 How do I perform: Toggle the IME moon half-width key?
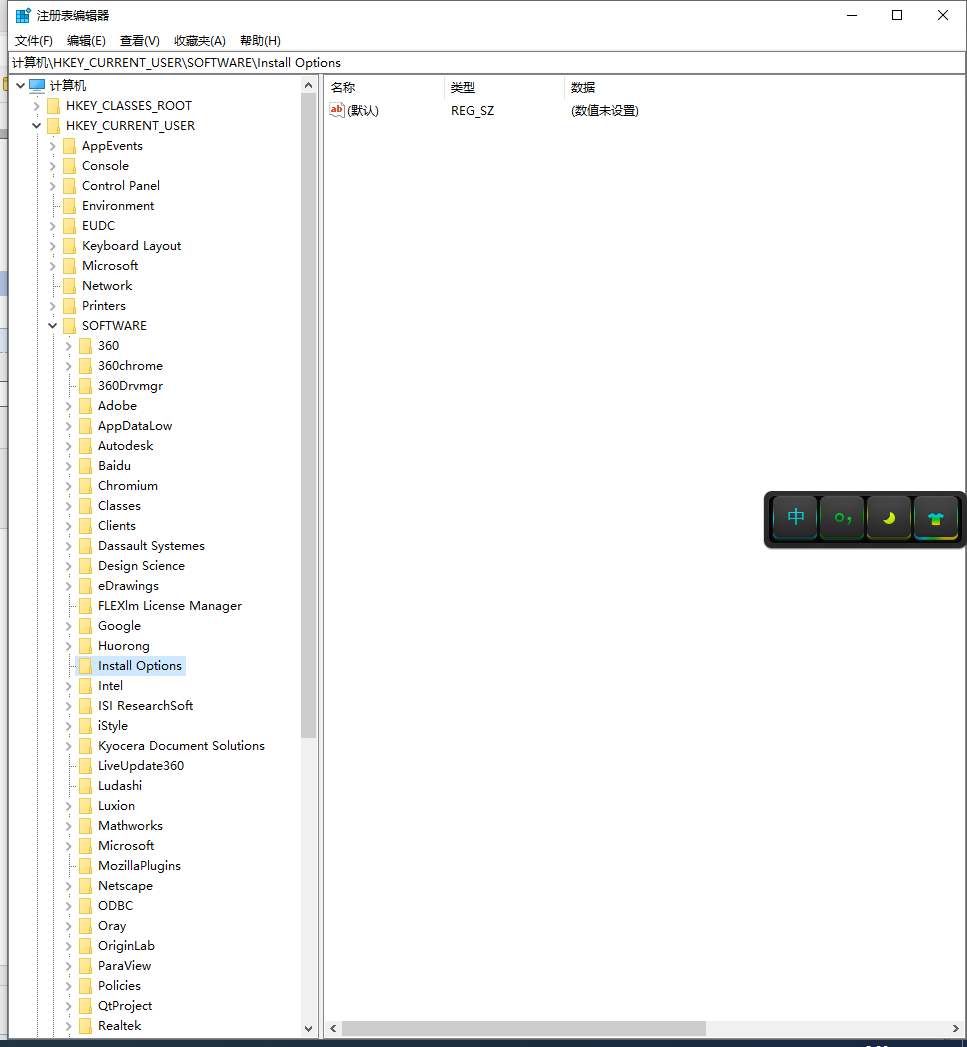pyautogui.click(x=889, y=517)
